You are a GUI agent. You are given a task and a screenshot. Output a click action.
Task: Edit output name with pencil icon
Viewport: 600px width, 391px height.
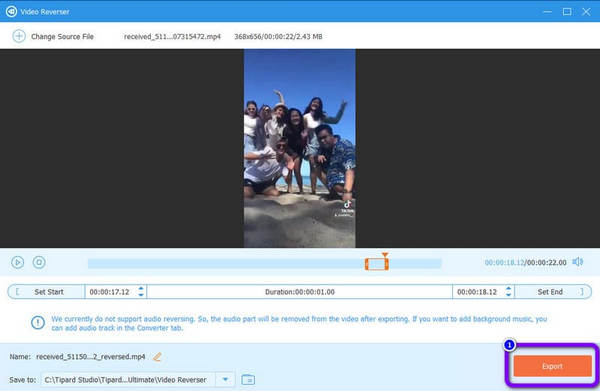point(157,357)
